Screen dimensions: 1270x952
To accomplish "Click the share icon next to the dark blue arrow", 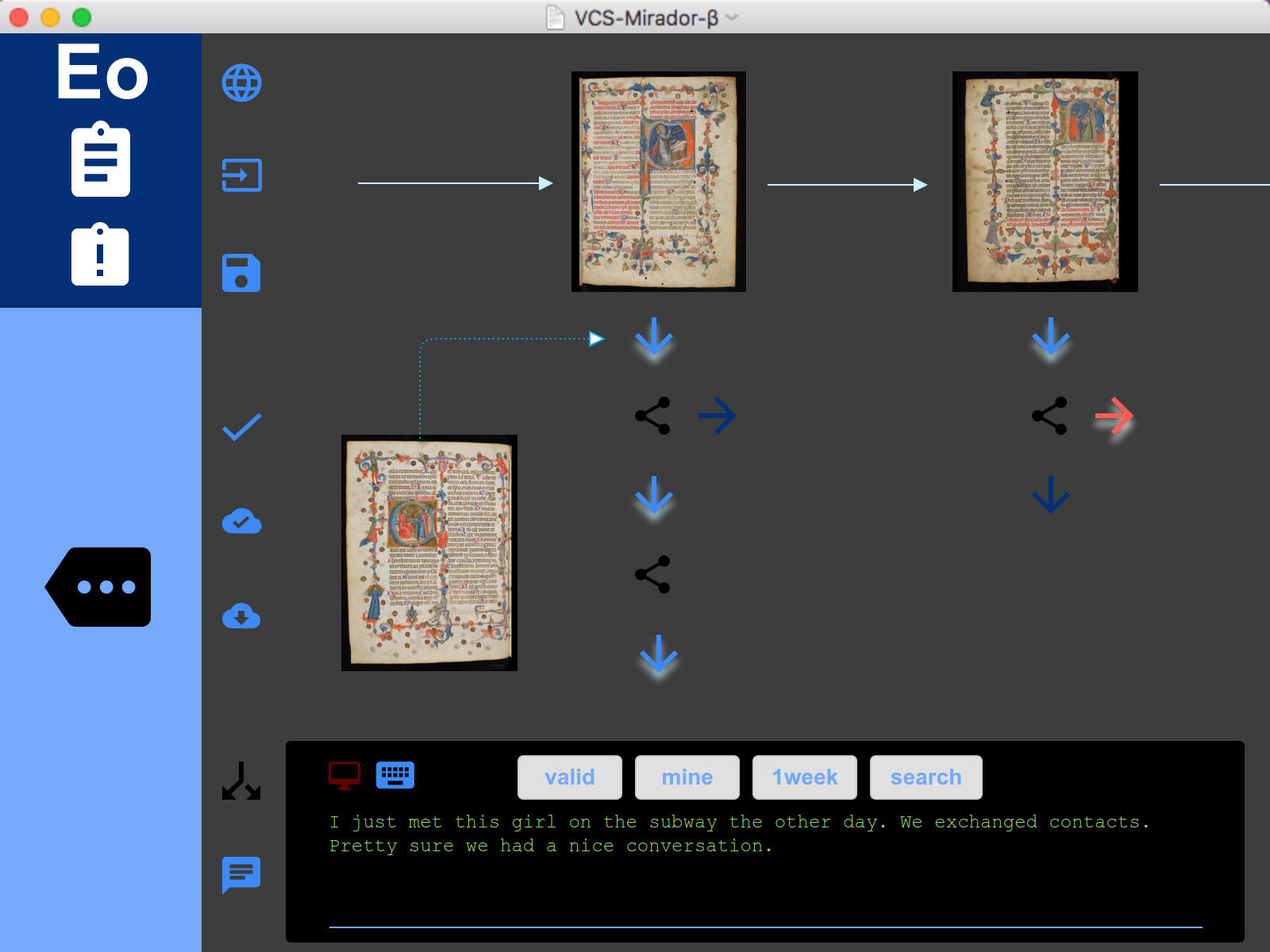I will tap(653, 416).
